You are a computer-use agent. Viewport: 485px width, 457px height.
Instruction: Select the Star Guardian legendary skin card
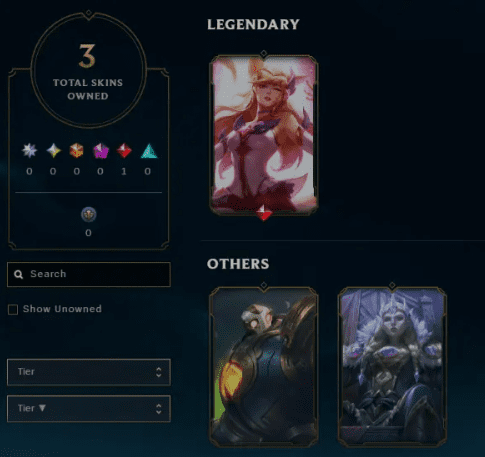pos(264,134)
